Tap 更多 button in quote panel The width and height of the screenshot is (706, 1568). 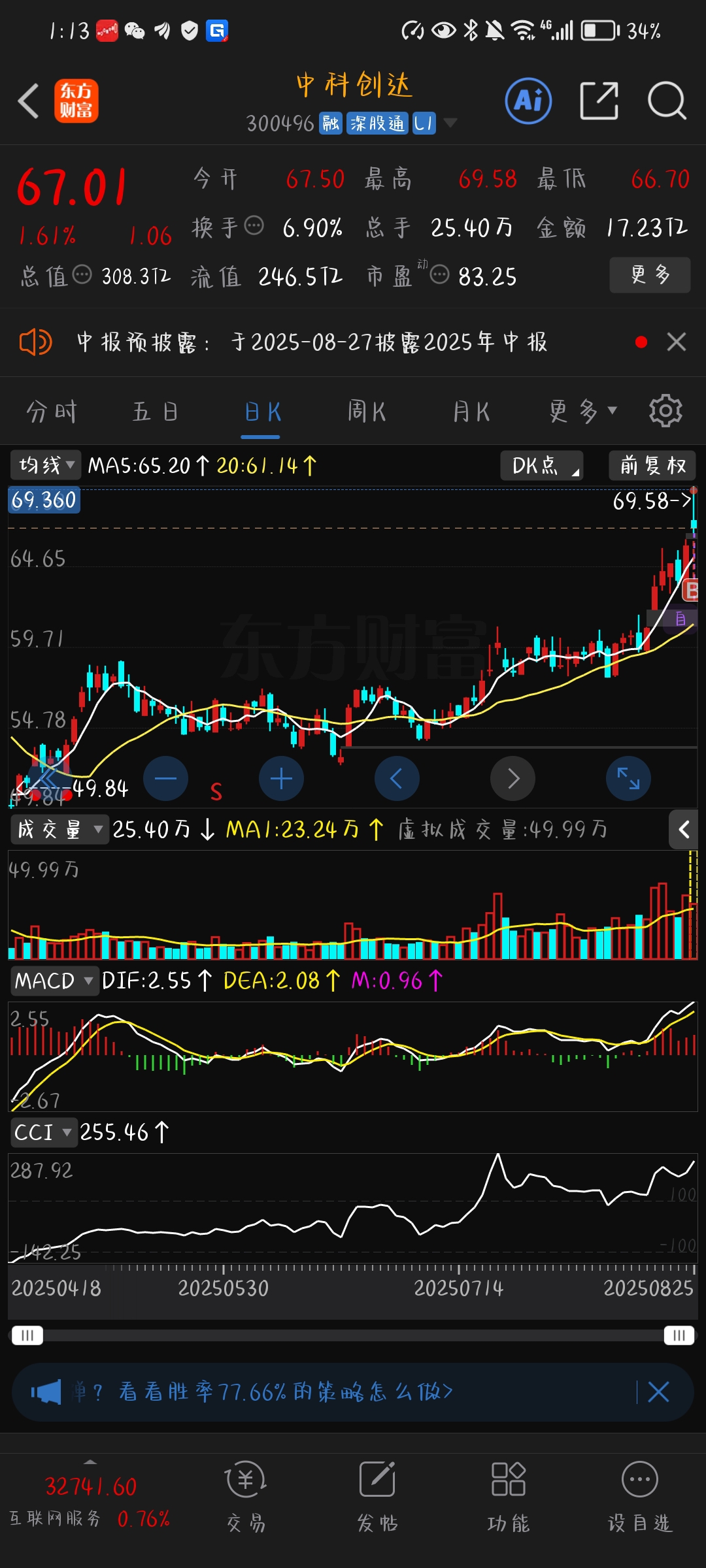650,274
